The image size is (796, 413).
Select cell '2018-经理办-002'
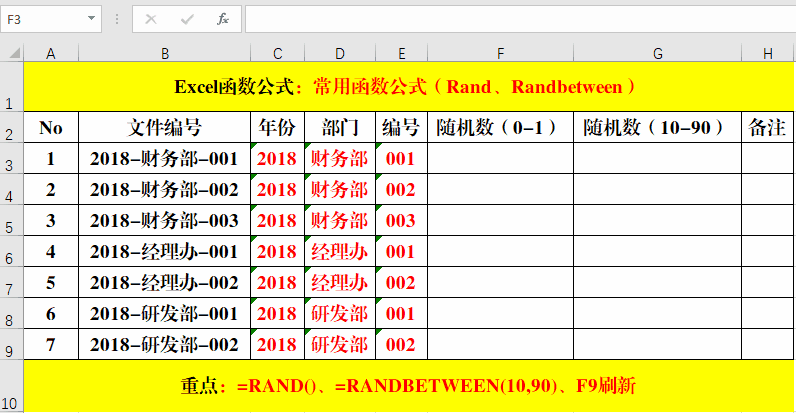coord(164,282)
